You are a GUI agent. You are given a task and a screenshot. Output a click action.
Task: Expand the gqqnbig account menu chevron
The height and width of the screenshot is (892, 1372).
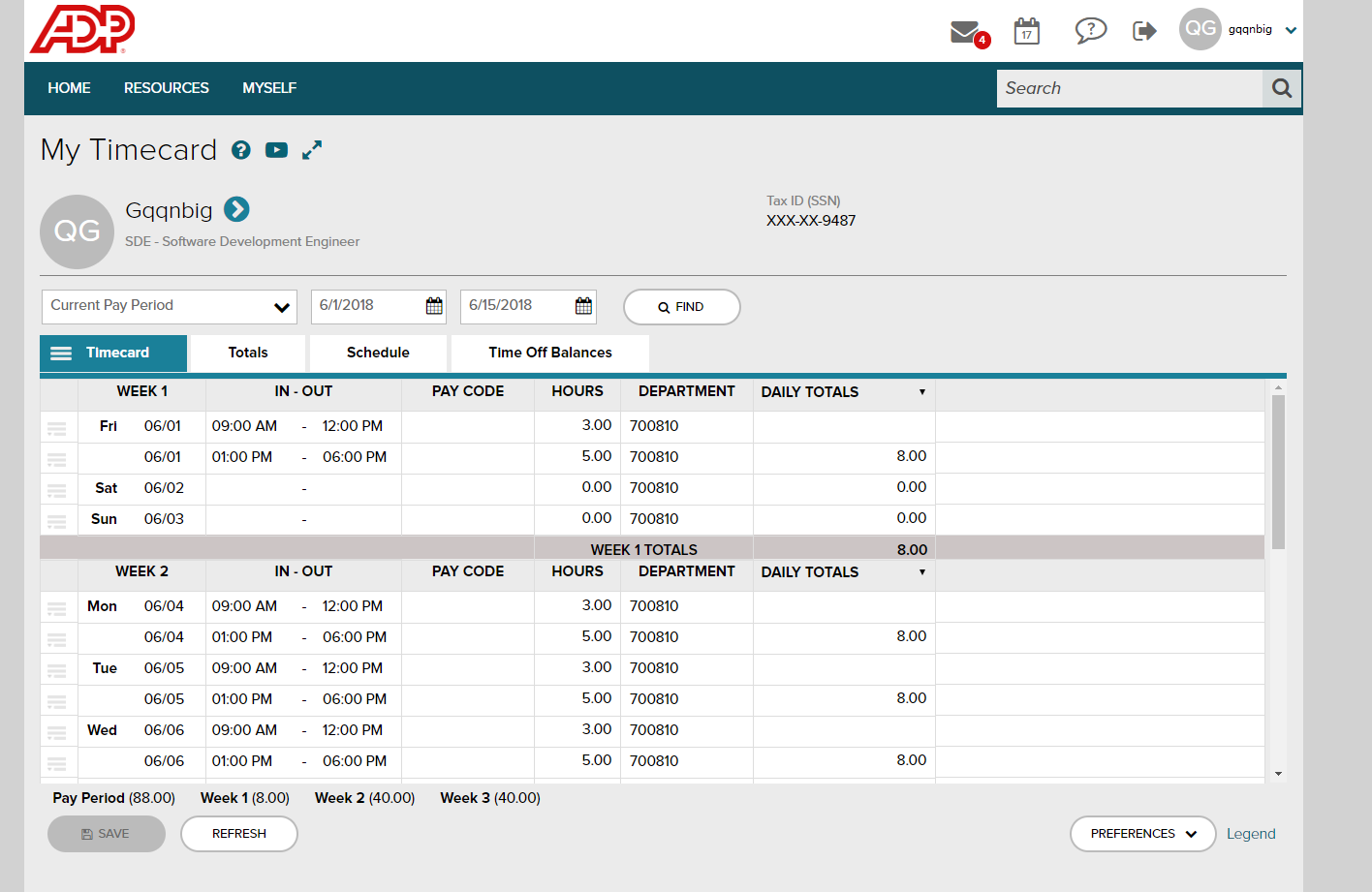coord(1290,30)
